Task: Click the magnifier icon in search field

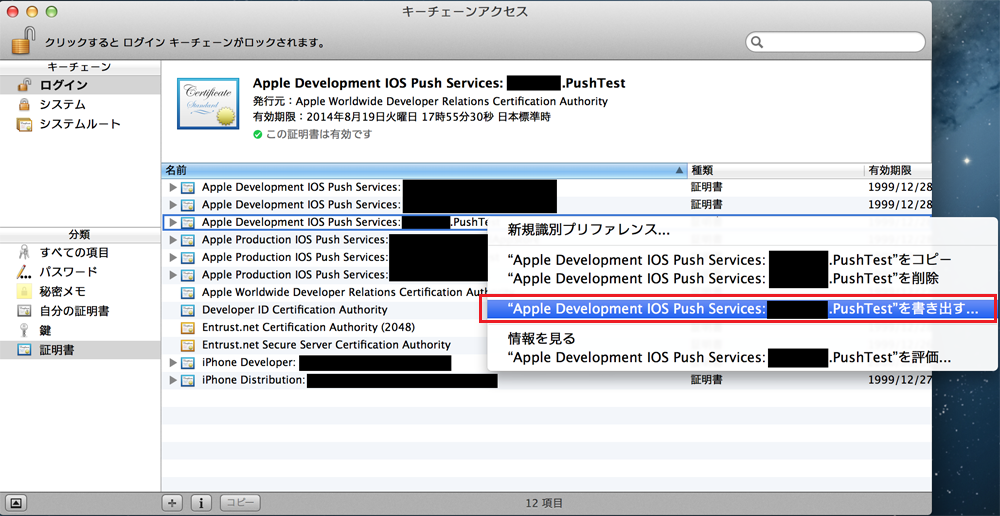Action: (x=757, y=42)
